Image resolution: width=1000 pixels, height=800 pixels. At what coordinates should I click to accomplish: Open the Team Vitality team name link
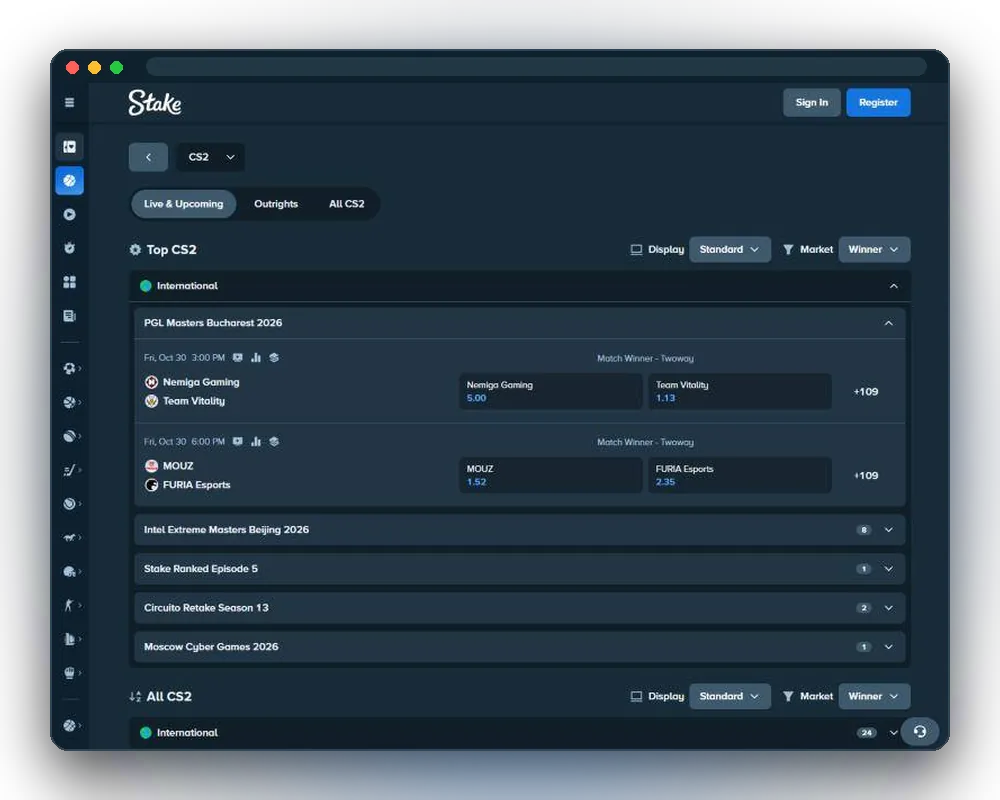point(194,401)
